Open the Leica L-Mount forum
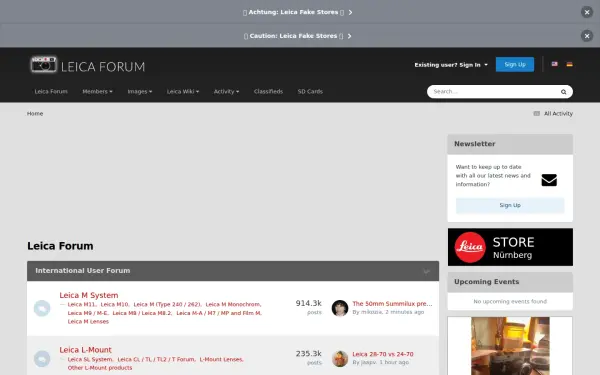Screen dimensions: 600x375 [x=85, y=350]
